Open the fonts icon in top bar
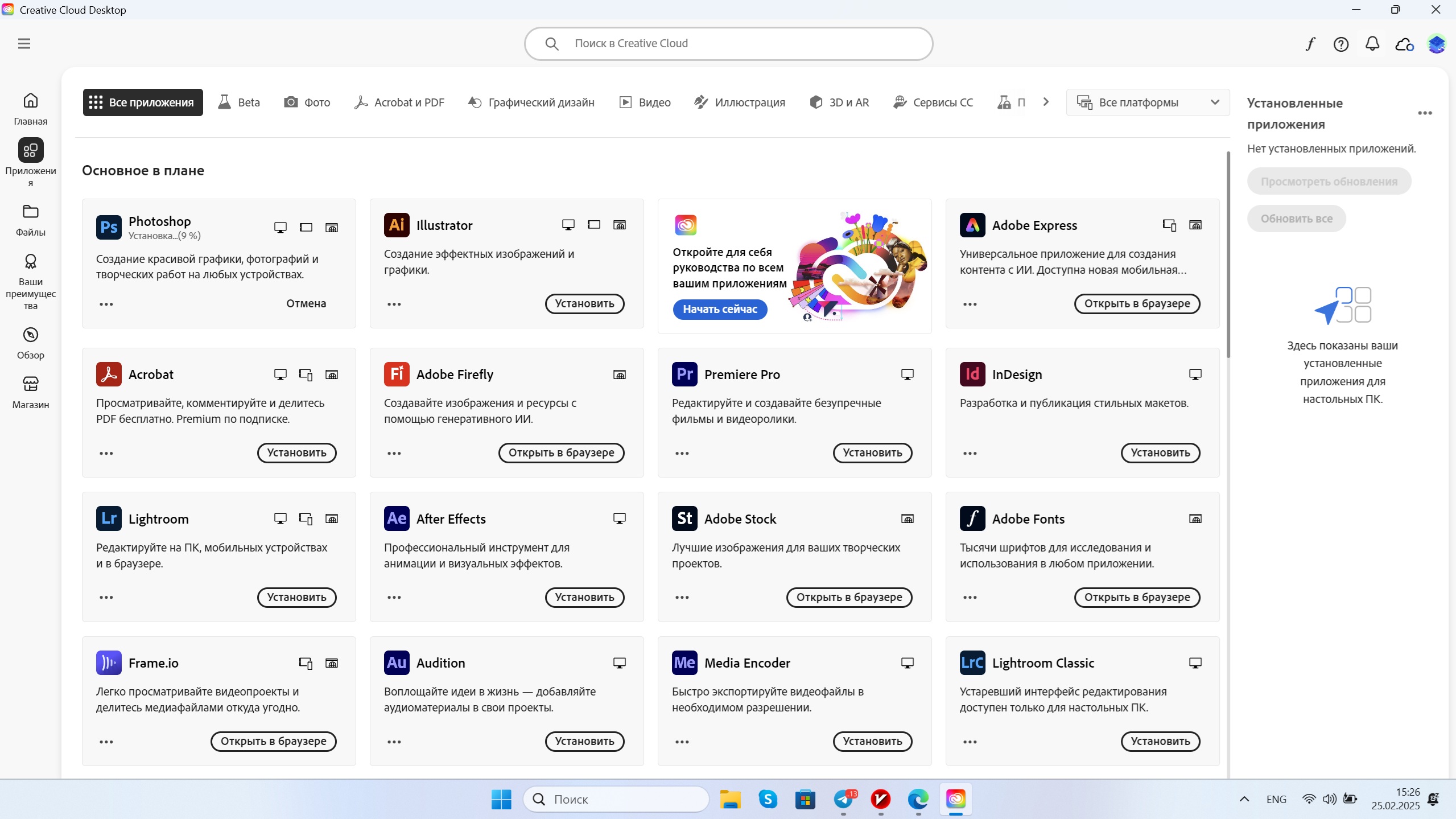 [x=1310, y=44]
